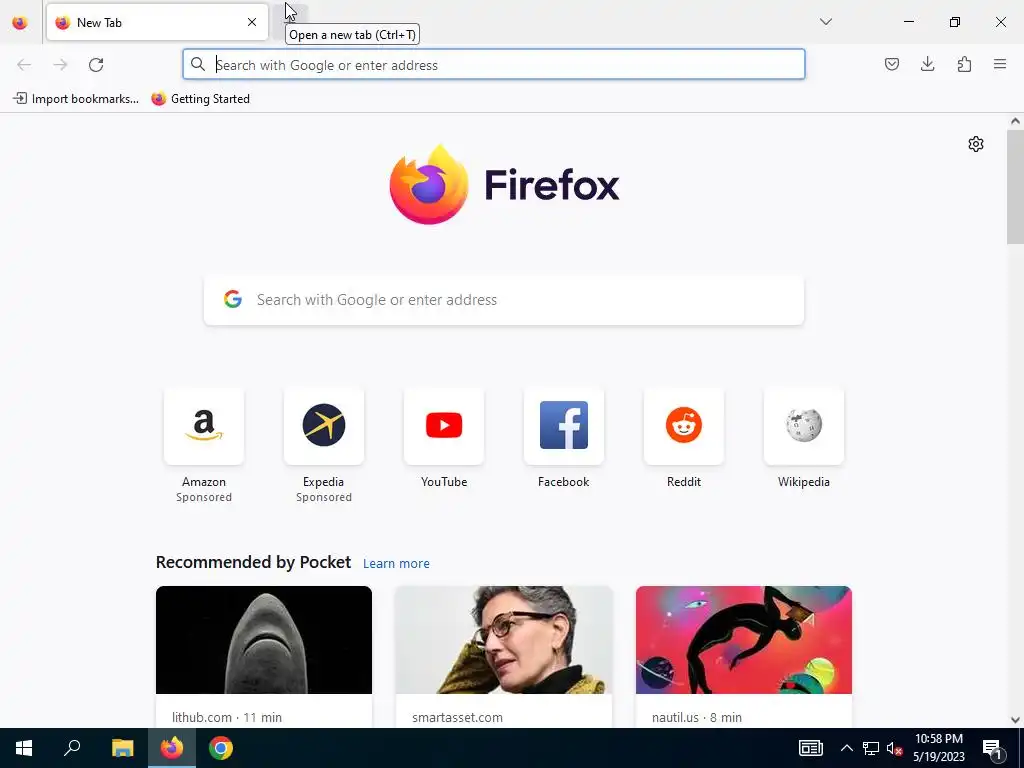Viewport: 1024px width, 768px height.
Task: Go back one page
Action: point(24,65)
